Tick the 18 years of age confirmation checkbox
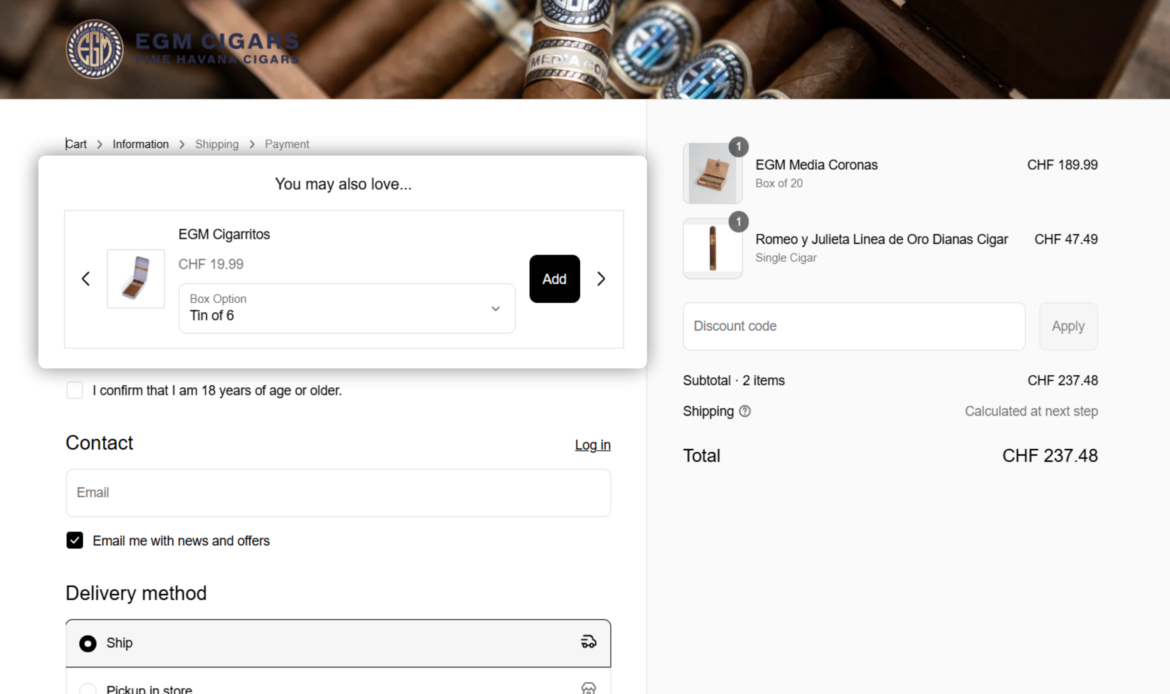The width and height of the screenshot is (1170, 694). [75, 390]
